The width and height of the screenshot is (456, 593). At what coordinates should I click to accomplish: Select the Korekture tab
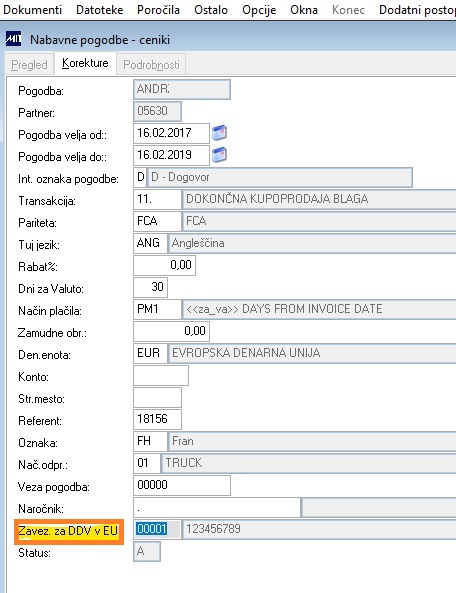click(85, 63)
